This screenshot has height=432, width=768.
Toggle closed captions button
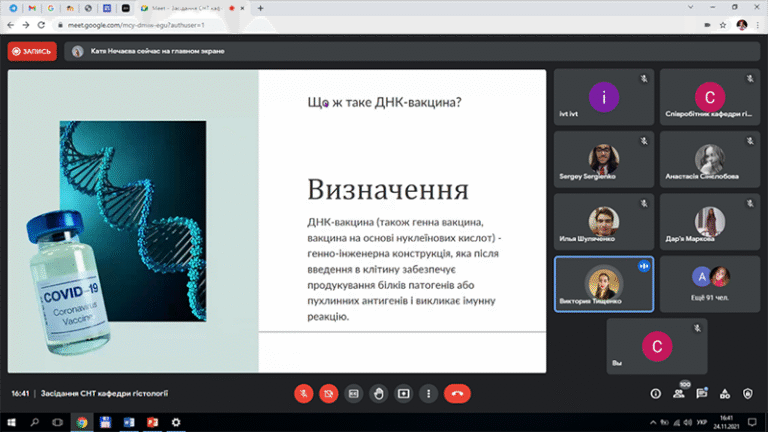coord(353,393)
